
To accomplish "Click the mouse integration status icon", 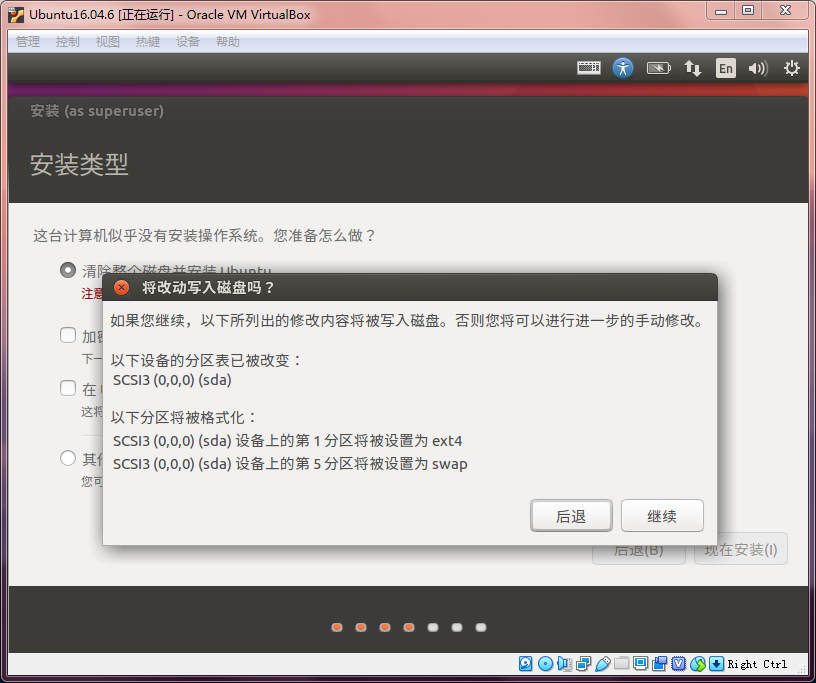I will coord(698,663).
